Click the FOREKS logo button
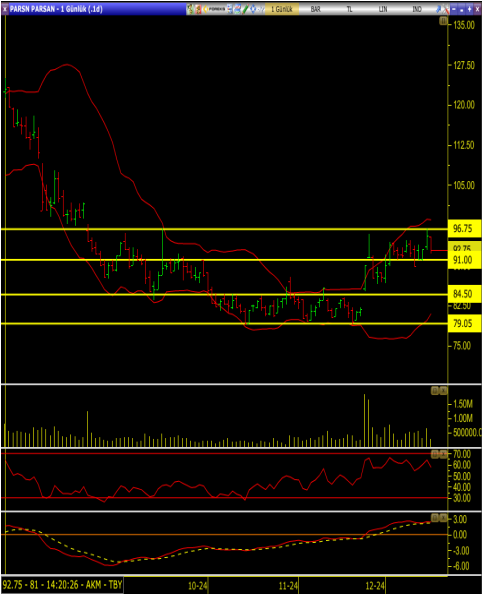Screen dimensions: 483x596 coord(214,9)
